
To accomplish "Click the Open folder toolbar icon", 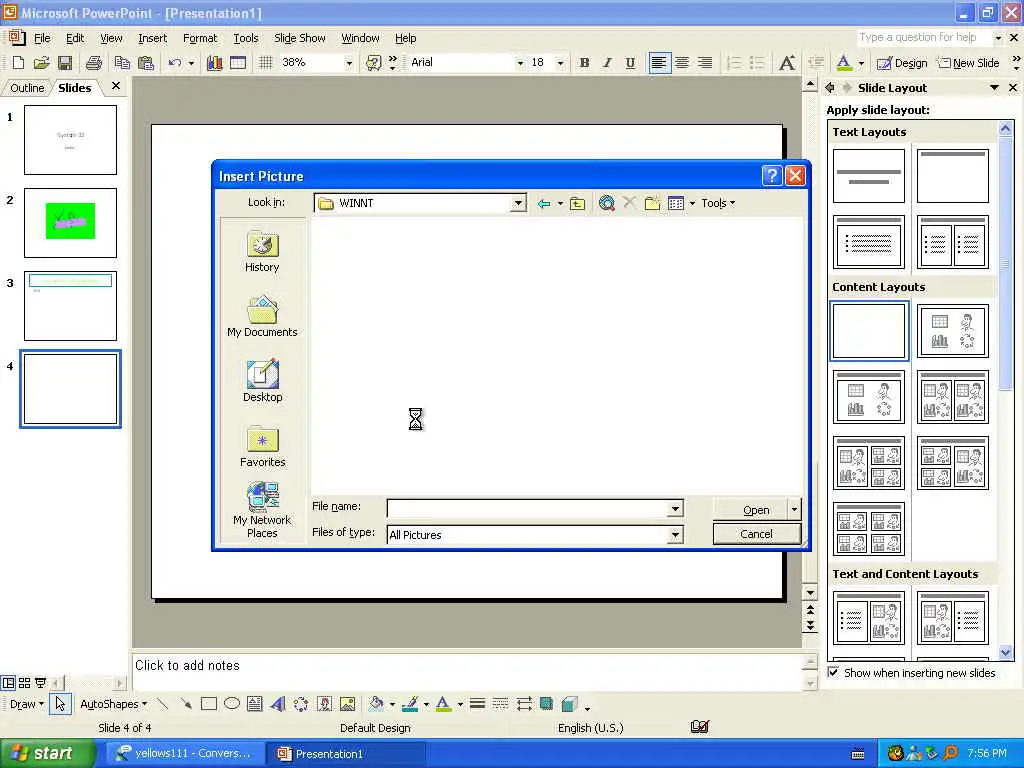I will pos(41,63).
